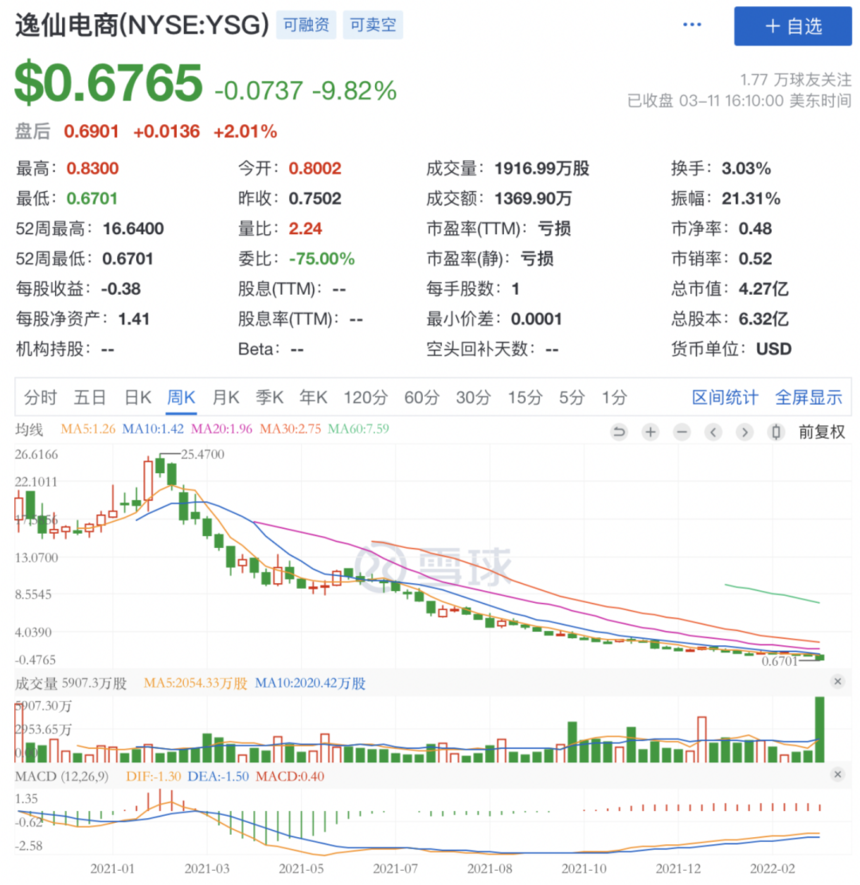Click the 委比 value -75.00%
The width and height of the screenshot is (860, 885).
(322, 259)
